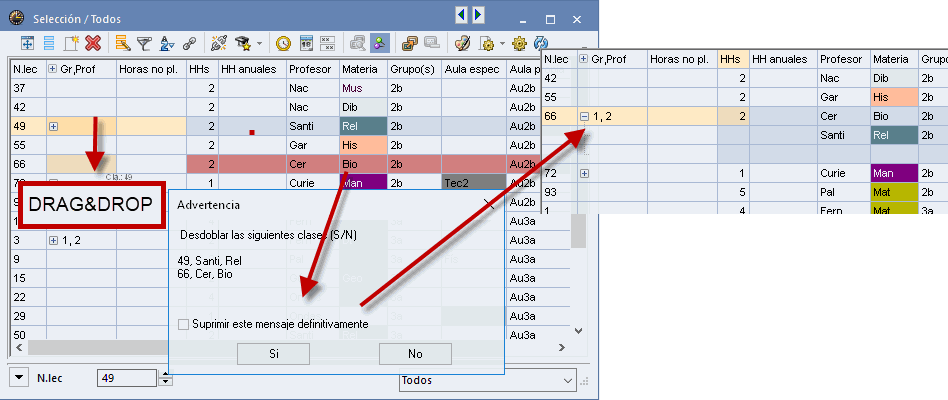Select the orange His cell in left row 55

click(x=363, y=146)
